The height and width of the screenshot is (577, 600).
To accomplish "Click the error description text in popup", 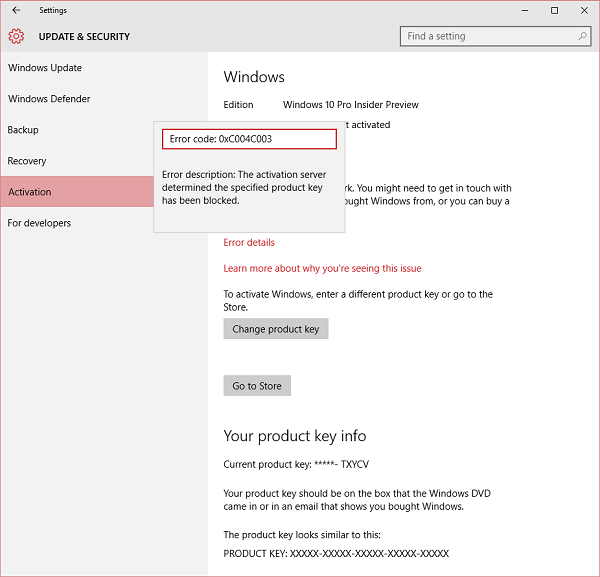I will pyautogui.click(x=244, y=187).
